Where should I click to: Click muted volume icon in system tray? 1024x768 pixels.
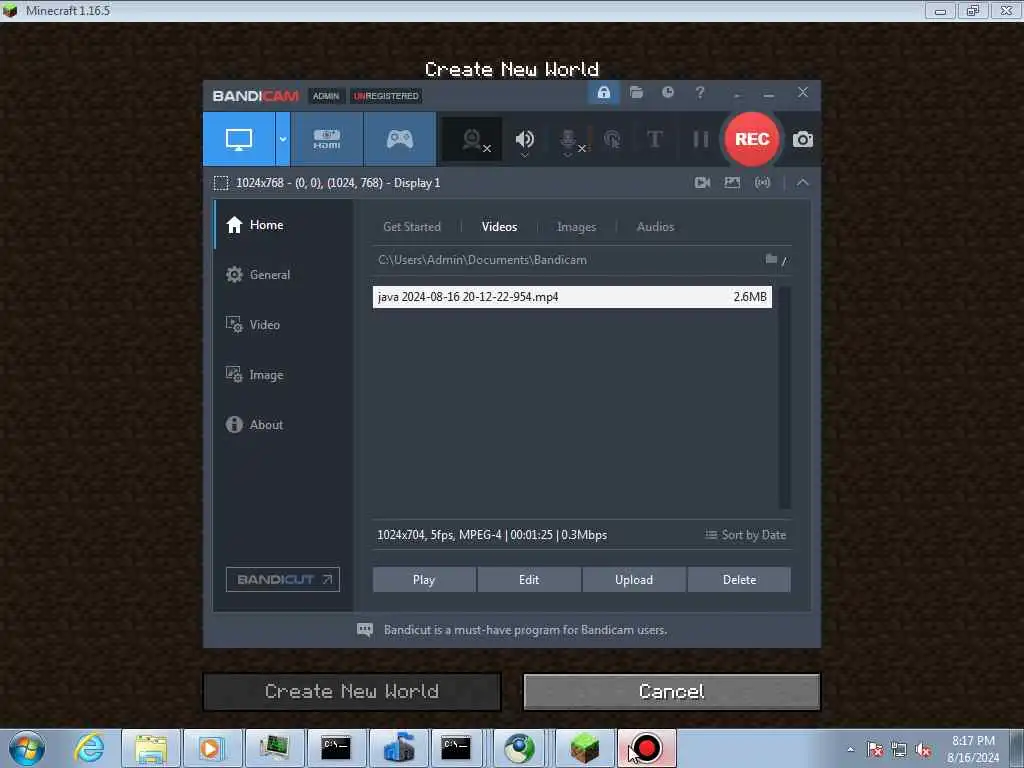923,750
